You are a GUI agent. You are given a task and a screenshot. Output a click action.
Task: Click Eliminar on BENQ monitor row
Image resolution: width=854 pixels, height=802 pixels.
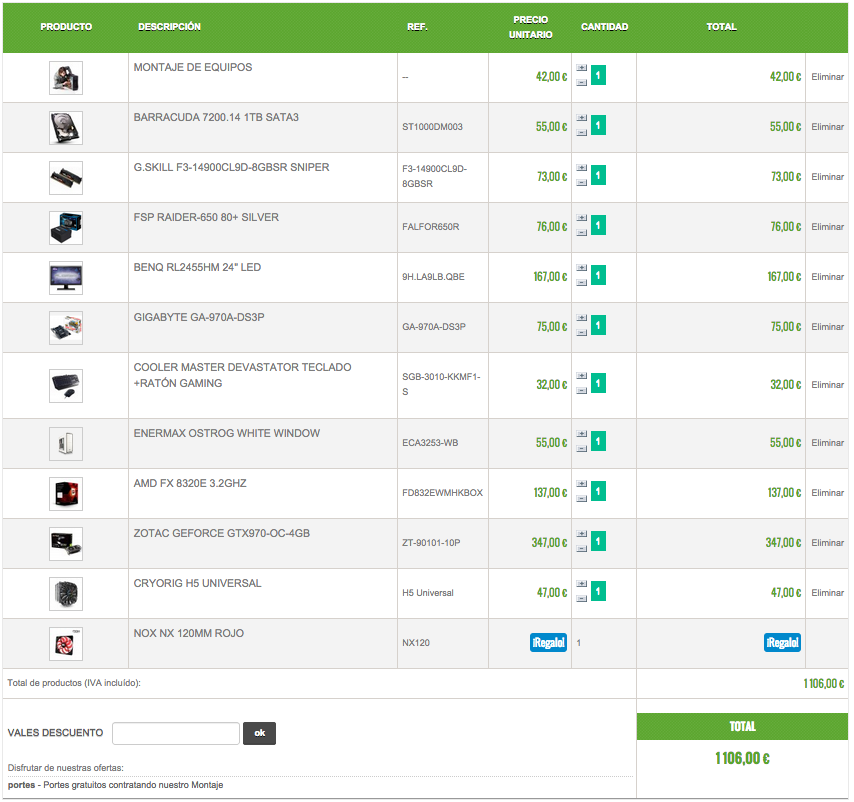click(x=827, y=277)
